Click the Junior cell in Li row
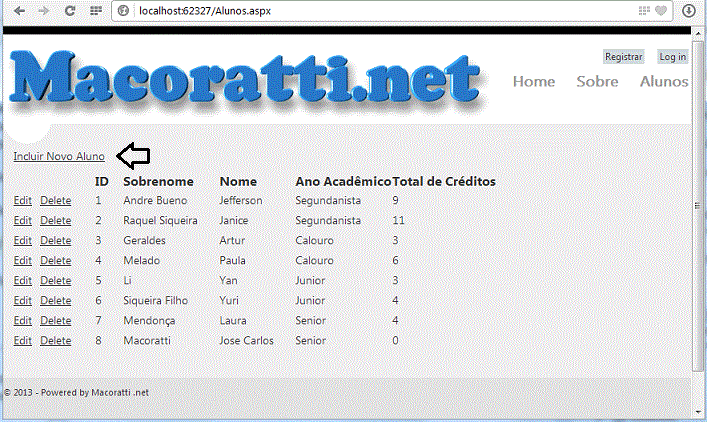Screen dimensions: 707x422 coord(310,280)
